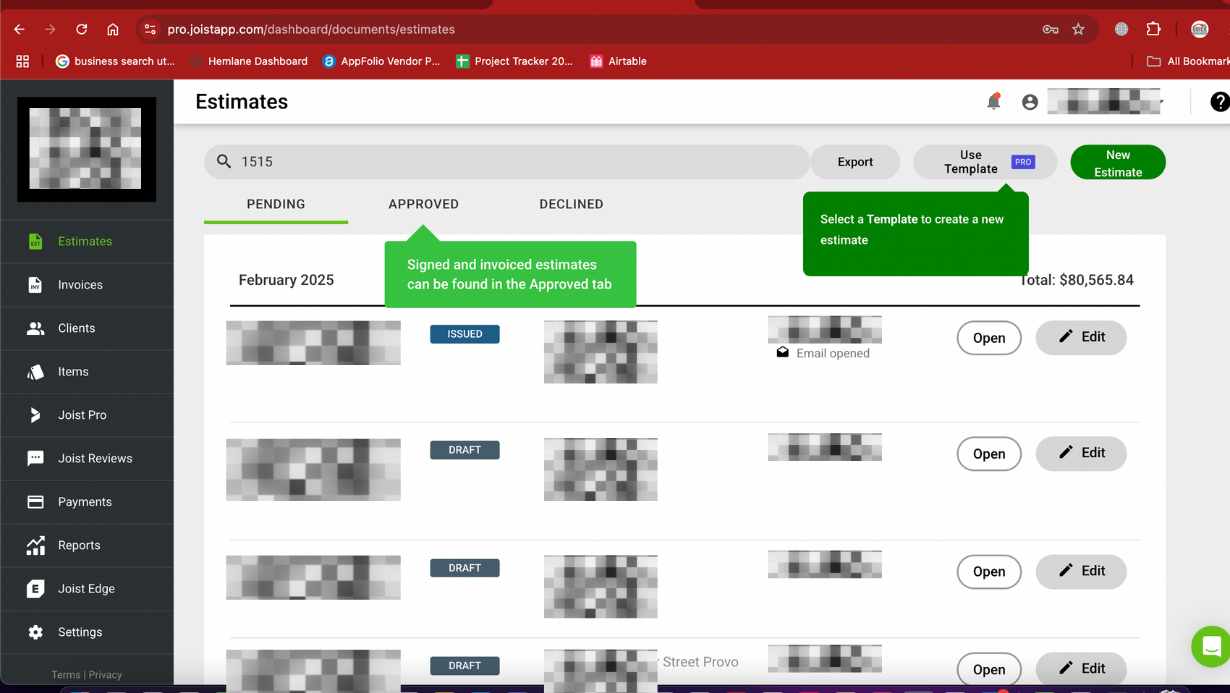Open the All Bookmarks folder
Screen dimensions: 1230x693
point(1188,61)
